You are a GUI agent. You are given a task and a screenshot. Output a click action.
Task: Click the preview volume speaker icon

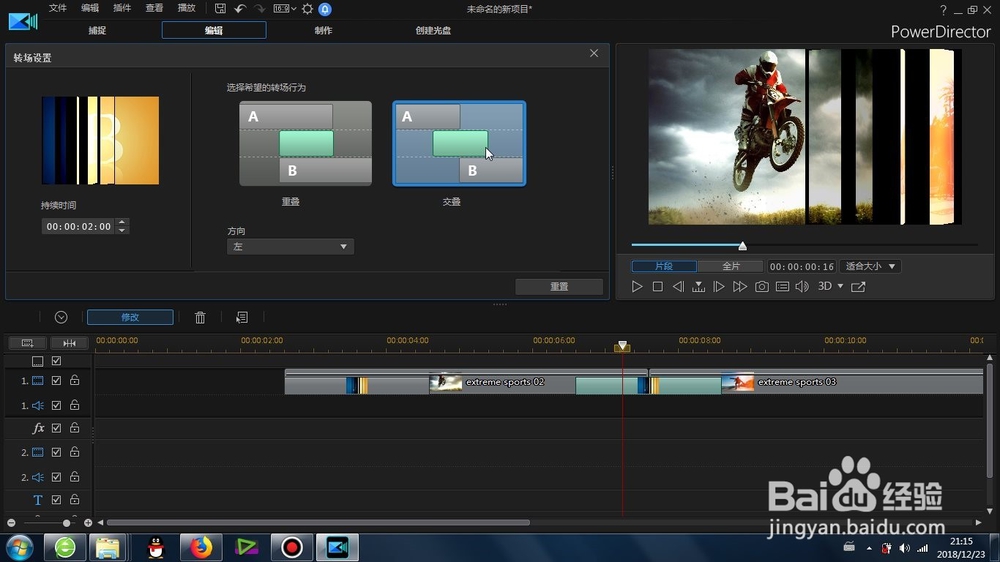tap(802, 286)
